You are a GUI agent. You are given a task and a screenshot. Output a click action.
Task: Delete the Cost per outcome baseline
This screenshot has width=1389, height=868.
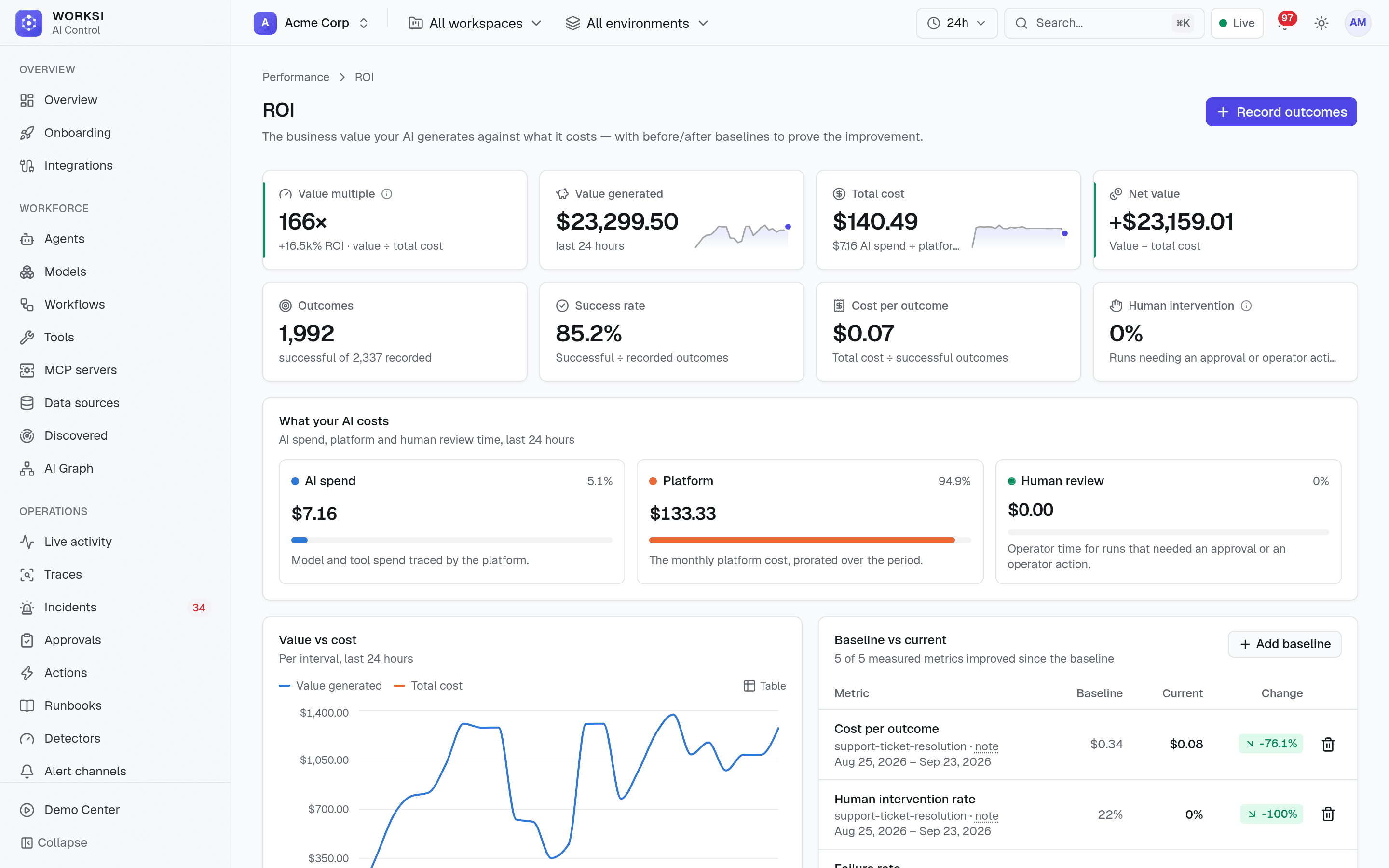click(1328, 744)
